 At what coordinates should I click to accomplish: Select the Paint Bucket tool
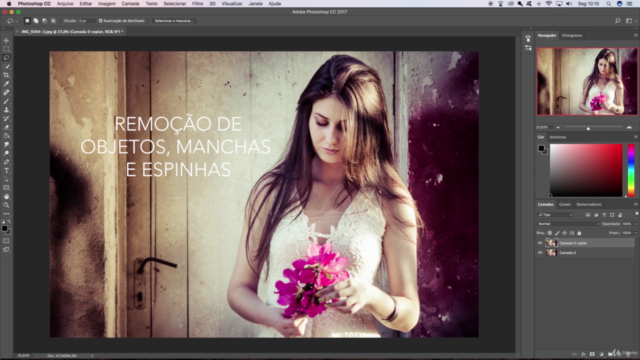6,136
